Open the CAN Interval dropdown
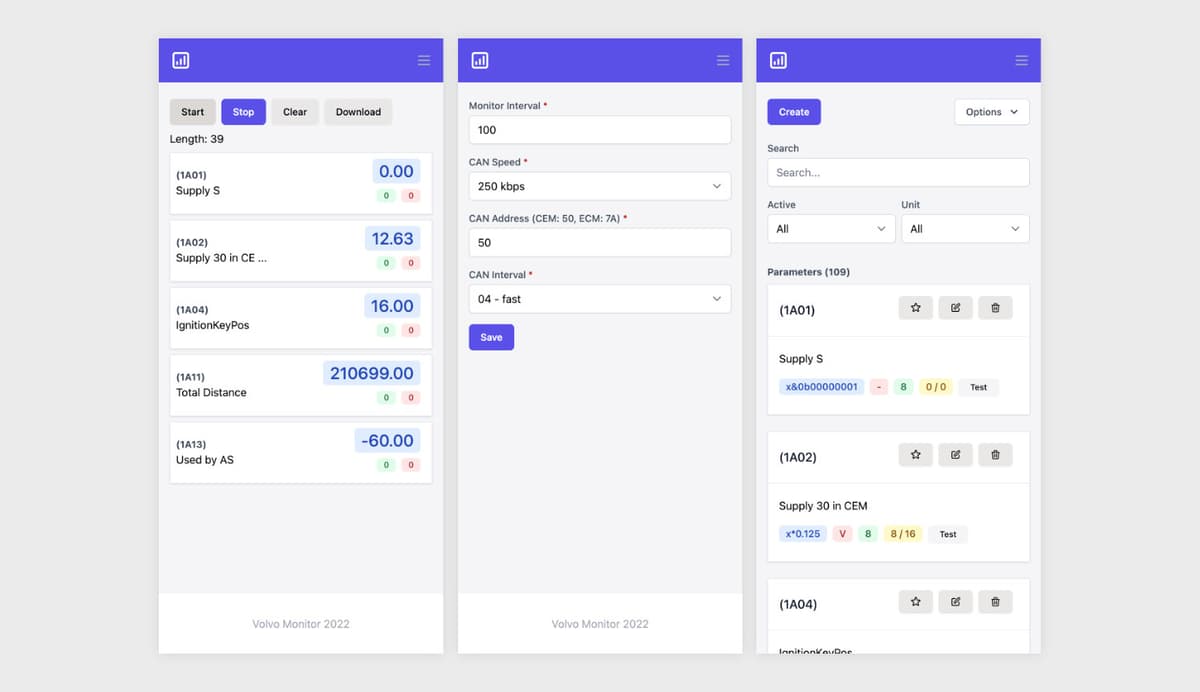 (599, 299)
